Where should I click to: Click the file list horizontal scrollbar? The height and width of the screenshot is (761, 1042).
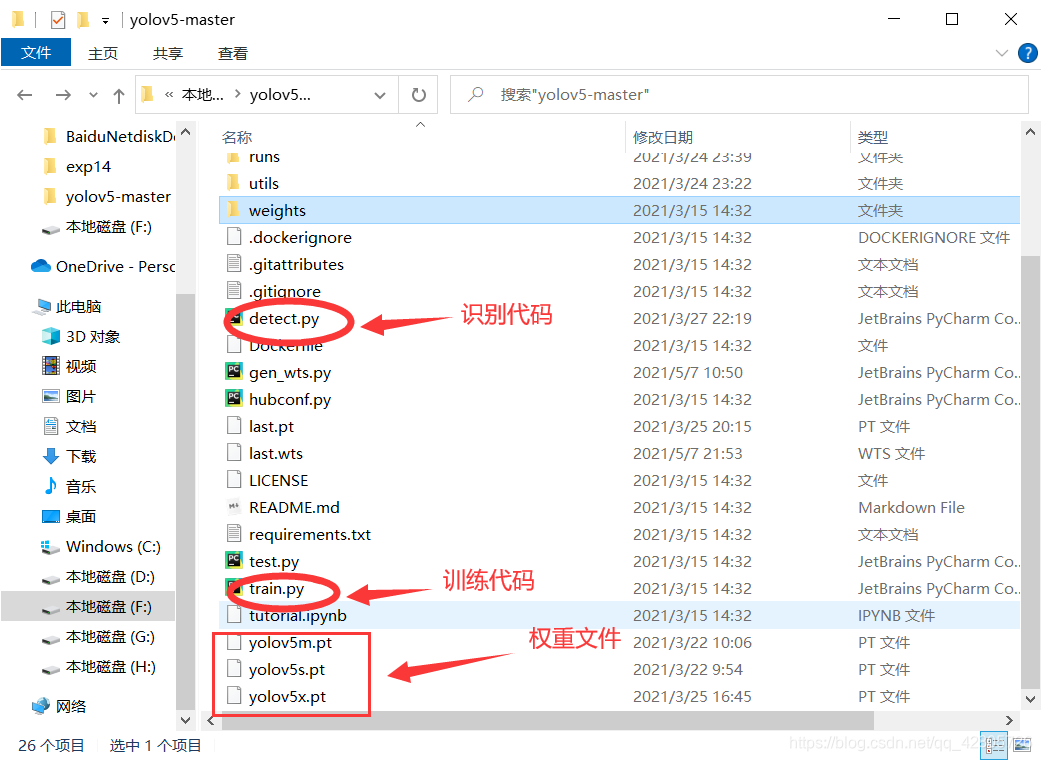(x=547, y=720)
